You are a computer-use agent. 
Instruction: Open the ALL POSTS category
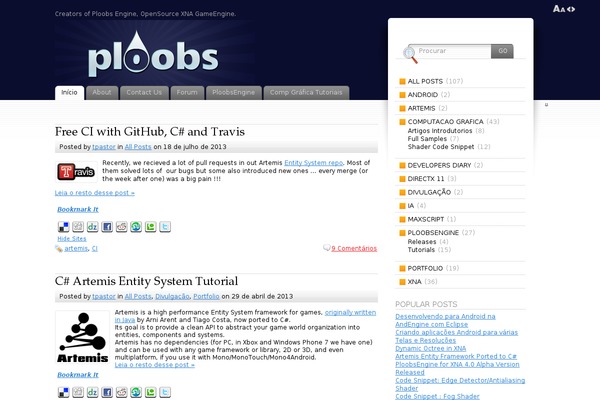point(425,82)
